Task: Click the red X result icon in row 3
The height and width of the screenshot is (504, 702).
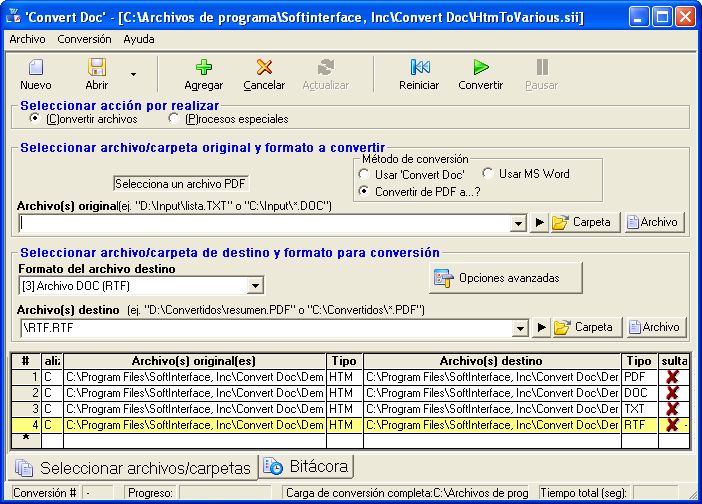Action: pos(672,409)
